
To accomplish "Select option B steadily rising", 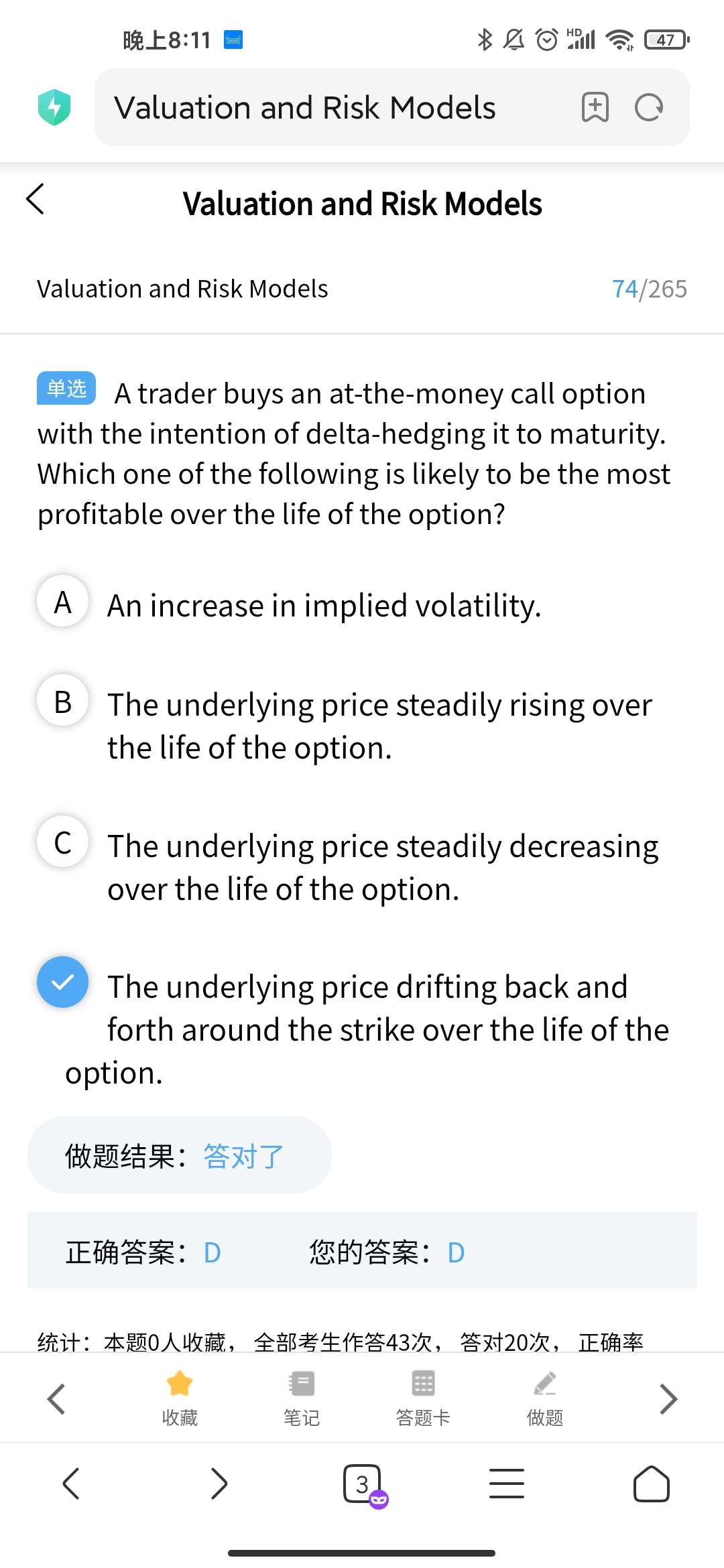I will click(63, 701).
